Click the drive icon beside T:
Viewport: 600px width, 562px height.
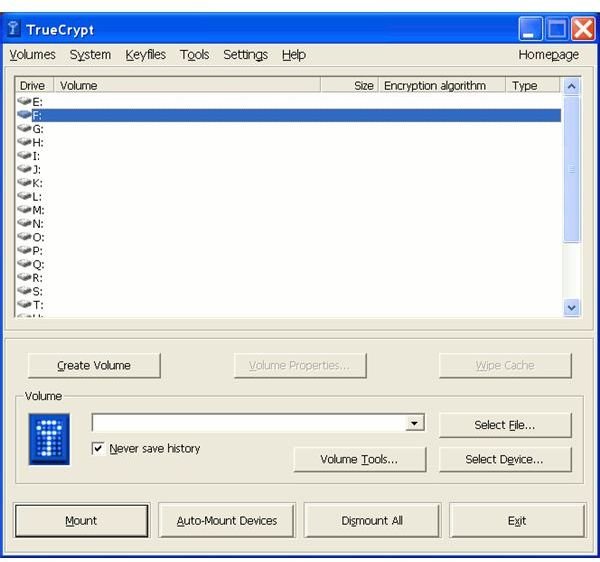click(x=24, y=305)
